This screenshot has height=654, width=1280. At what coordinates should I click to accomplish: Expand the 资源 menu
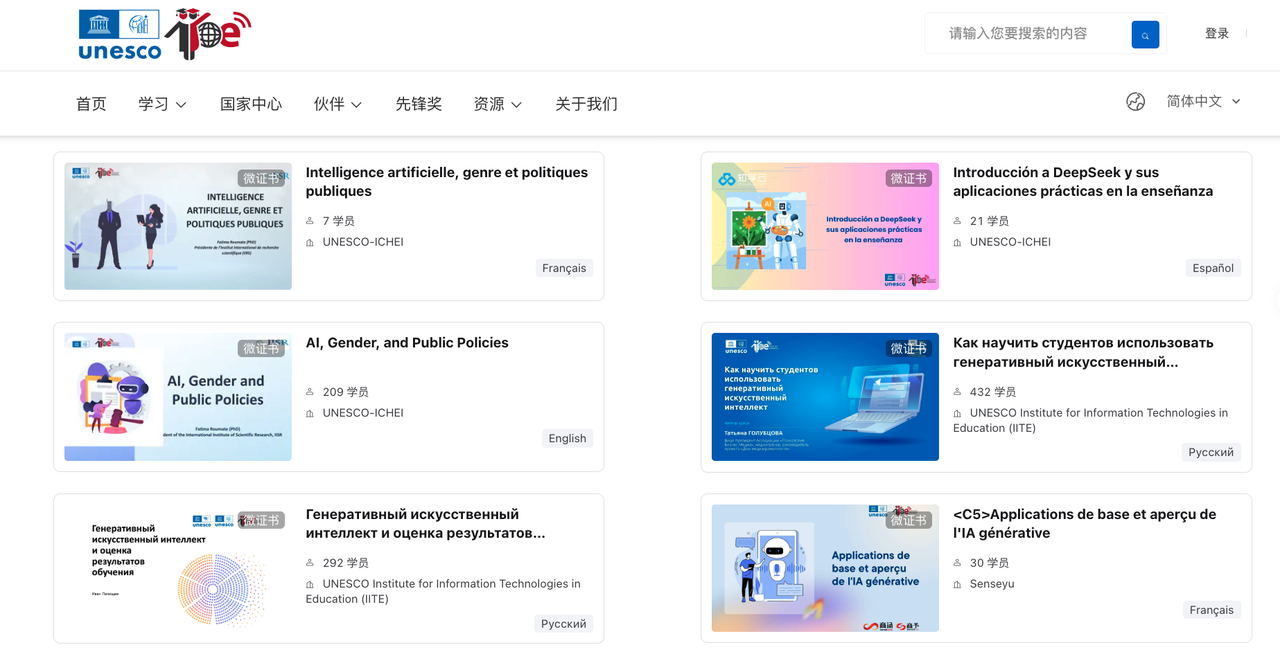click(498, 104)
